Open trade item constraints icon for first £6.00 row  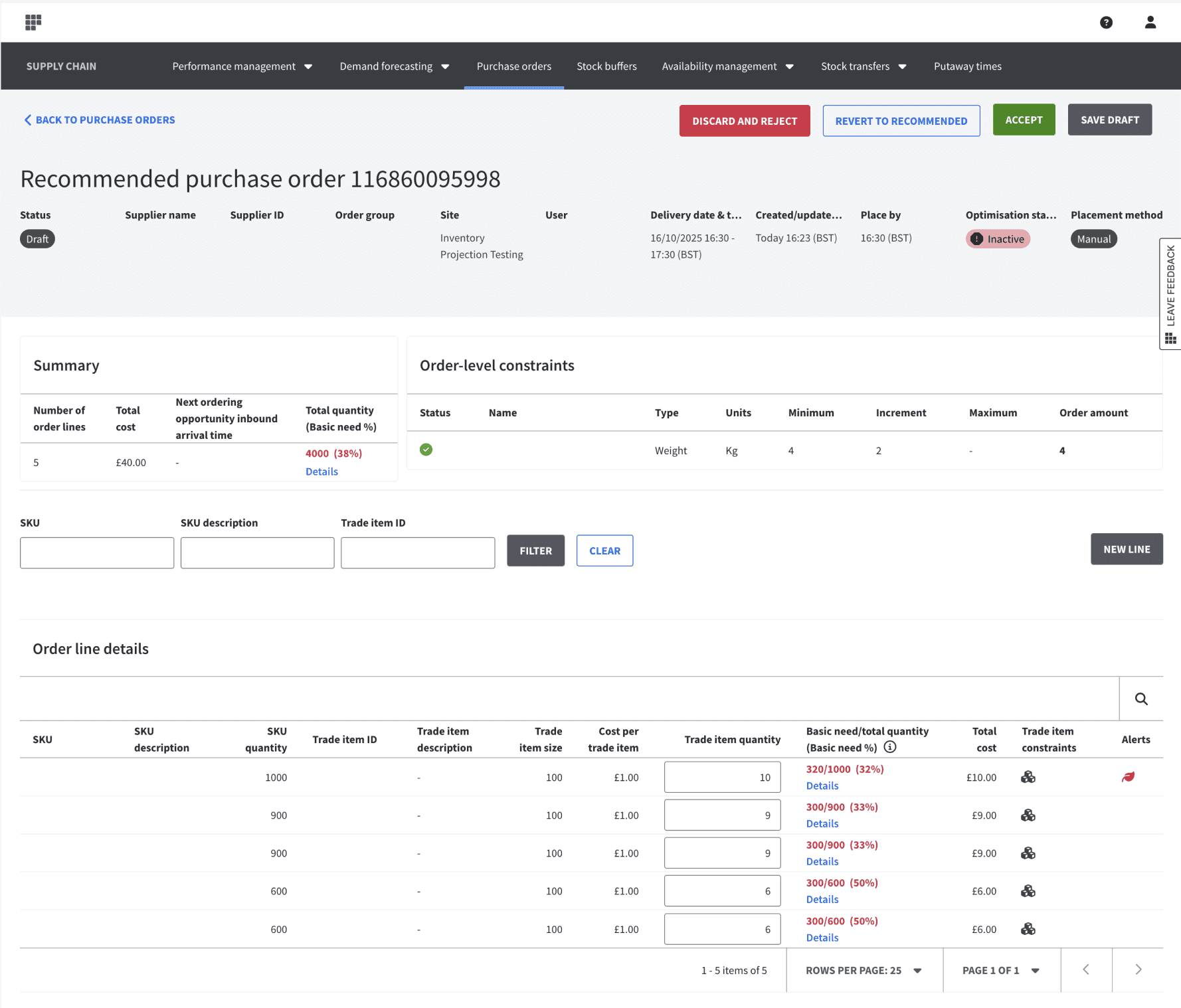tap(1028, 890)
